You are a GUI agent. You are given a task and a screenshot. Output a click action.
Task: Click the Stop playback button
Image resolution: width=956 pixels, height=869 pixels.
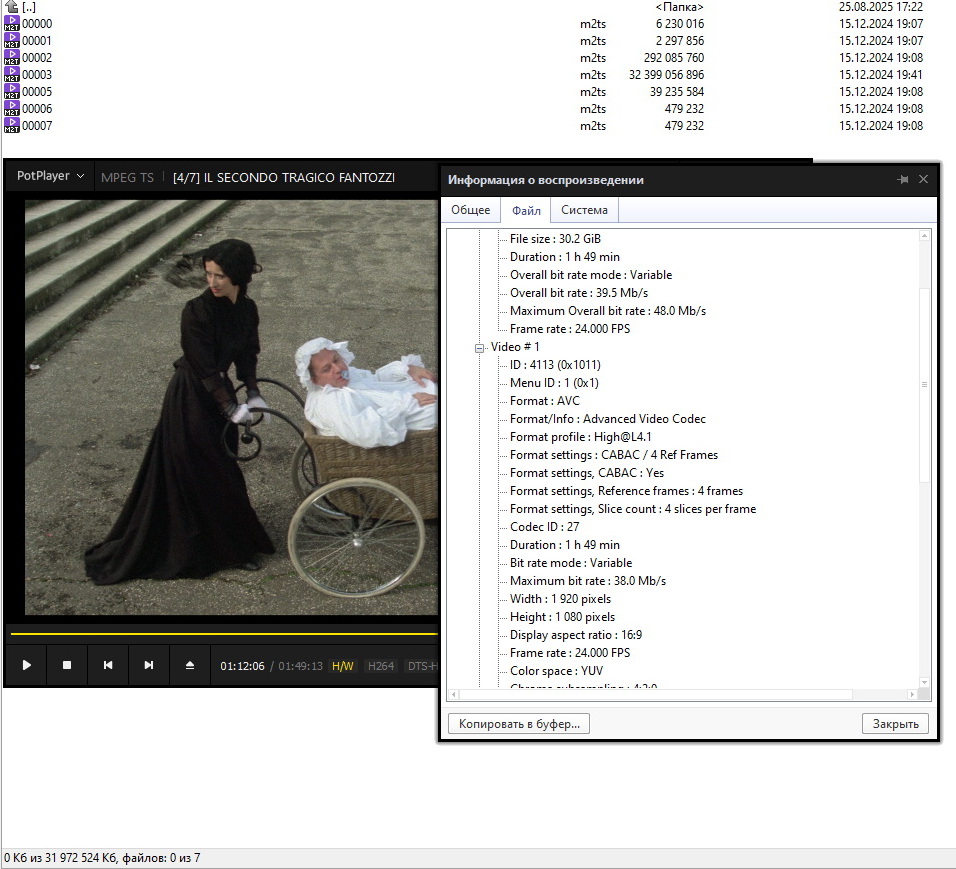[x=67, y=665]
